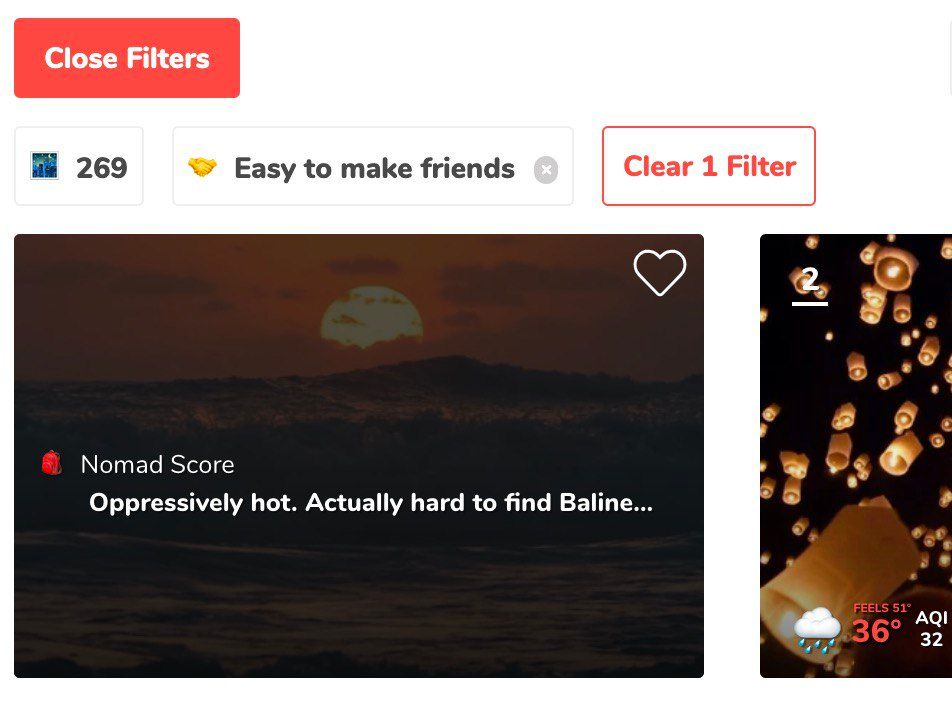Remove the Easy to make friends filter
The image size is (952, 702).
click(545, 170)
